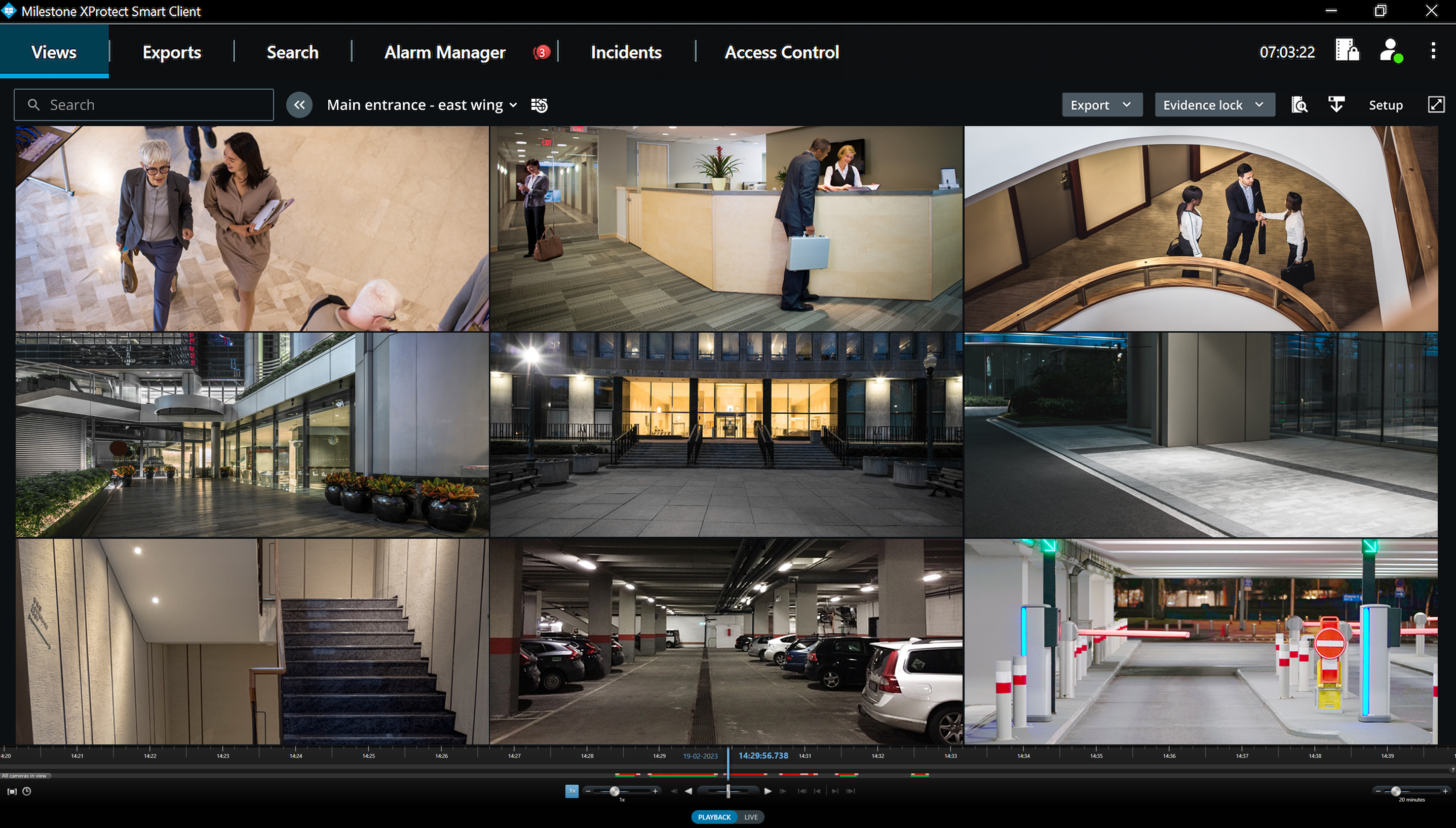This screenshot has height=828, width=1456.
Task: Toggle LIVE playback mode
Action: [751, 815]
